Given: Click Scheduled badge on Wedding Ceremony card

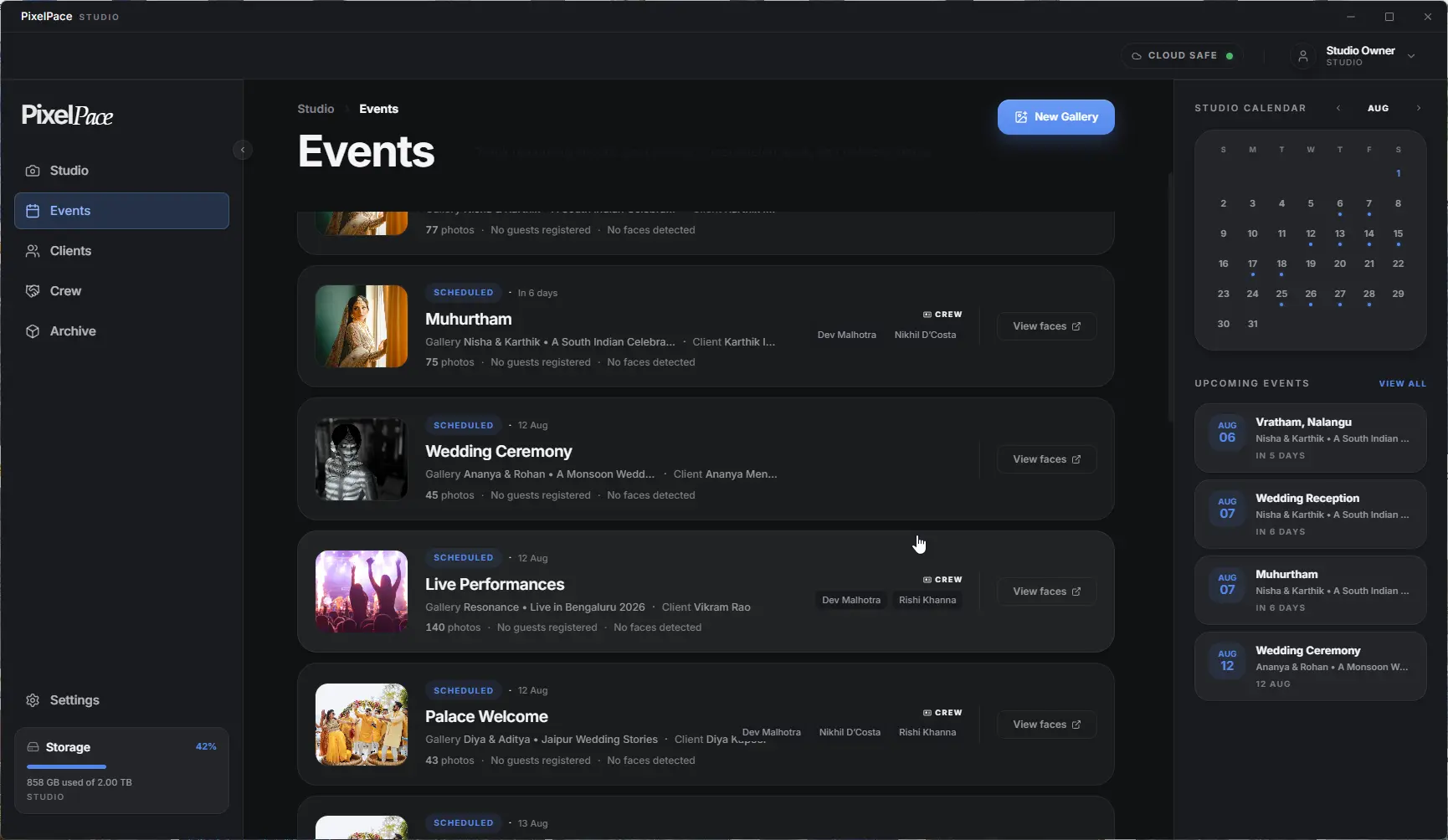Looking at the screenshot, I should pos(464,425).
